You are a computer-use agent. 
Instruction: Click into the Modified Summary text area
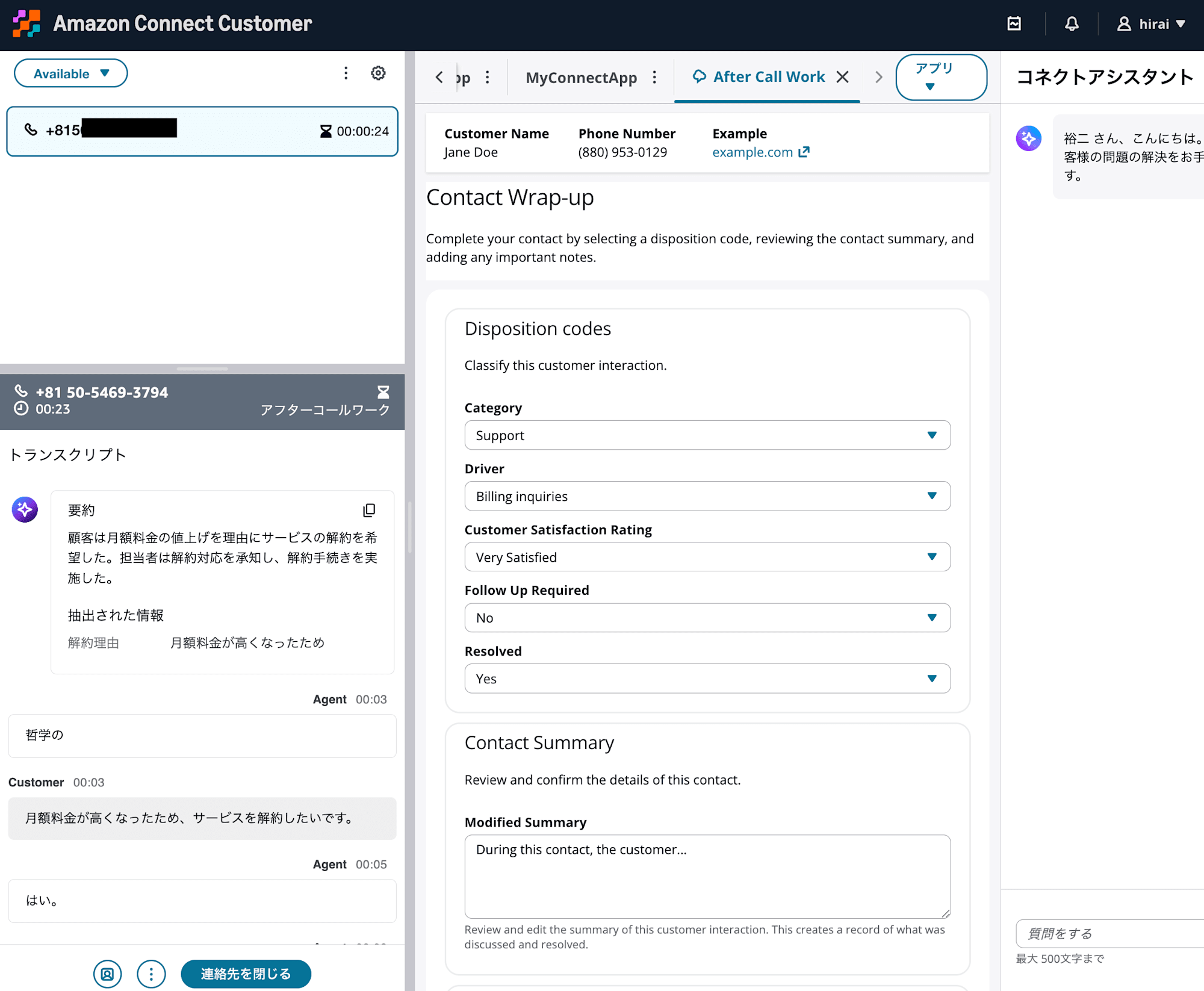pos(707,877)
